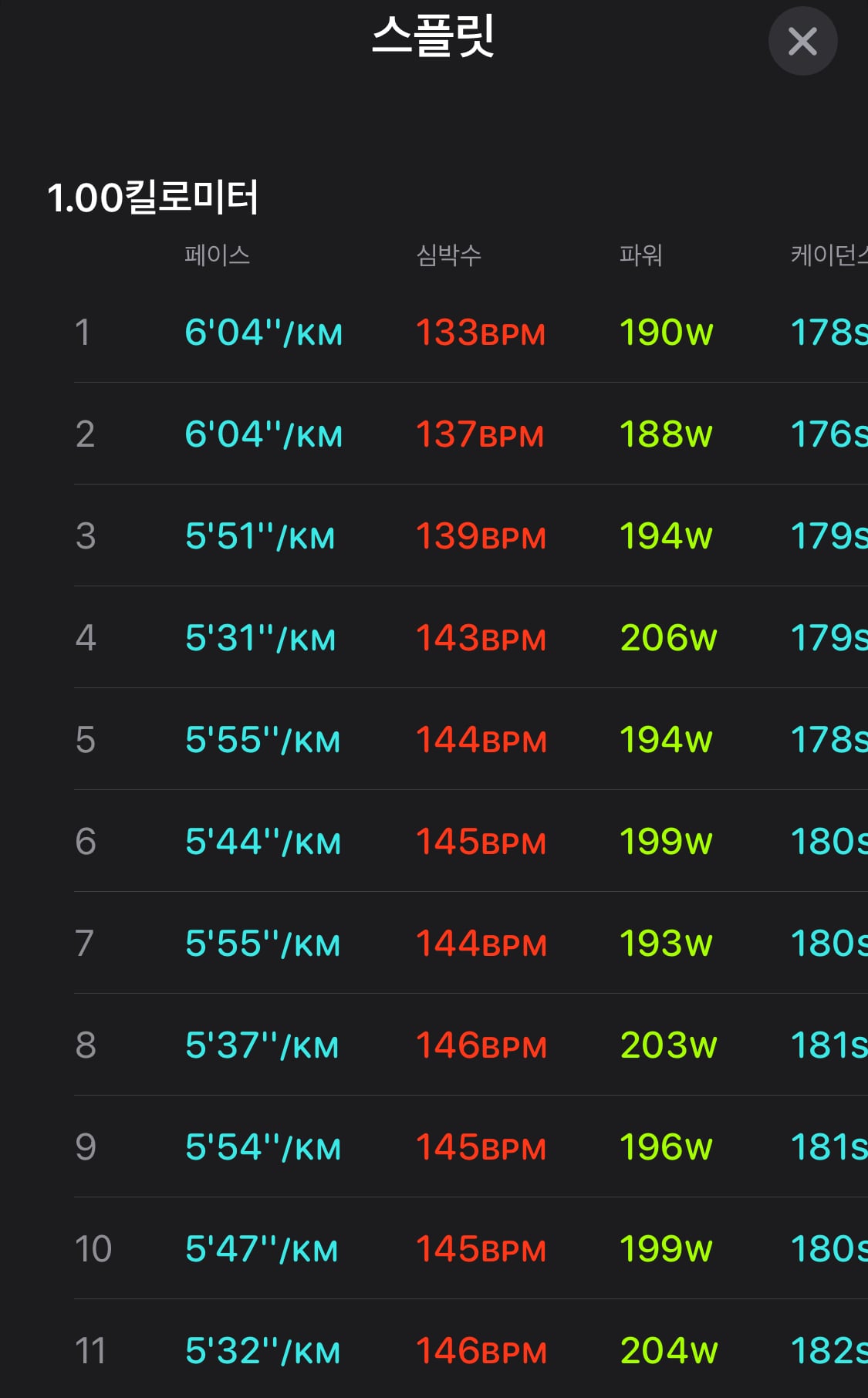The height and width of the screenshot is (1398, 868).
Task: Tap split 3 power 194W
Action: point(666,536)
